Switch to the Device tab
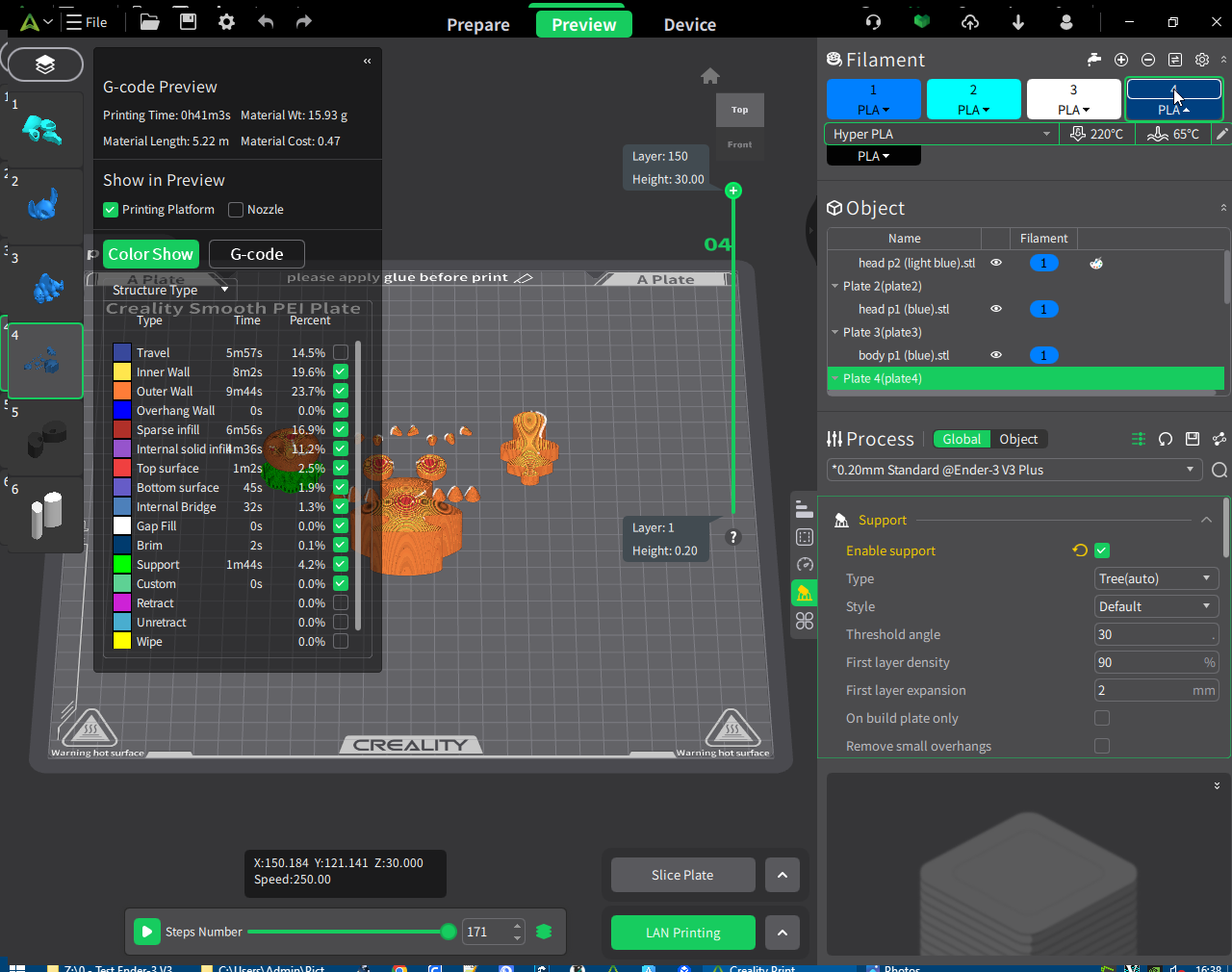Screen dimensions: 1232x972 click(x=690, y=25)
